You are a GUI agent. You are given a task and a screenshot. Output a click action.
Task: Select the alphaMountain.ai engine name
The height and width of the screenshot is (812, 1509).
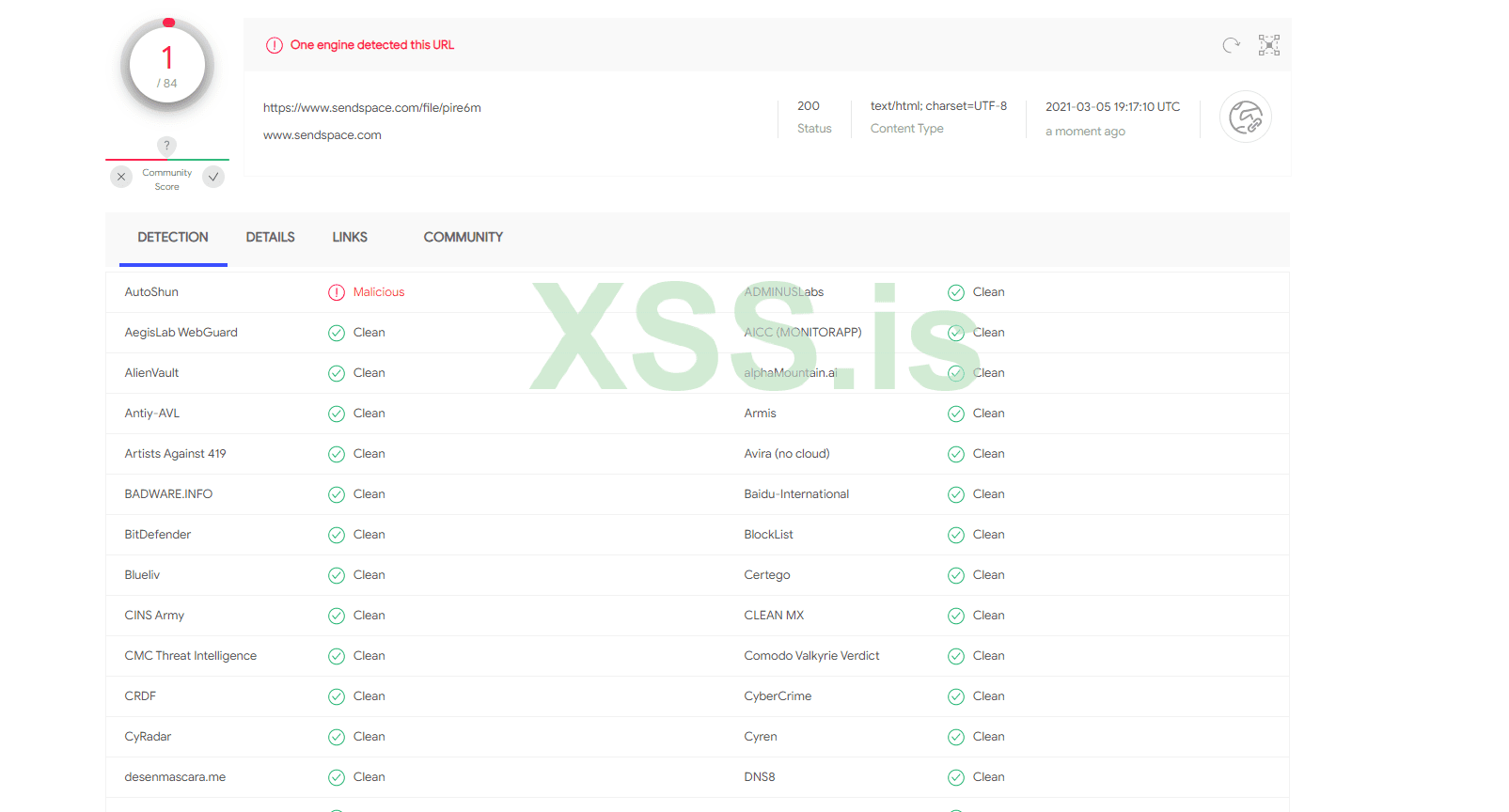tap(791, 373)
